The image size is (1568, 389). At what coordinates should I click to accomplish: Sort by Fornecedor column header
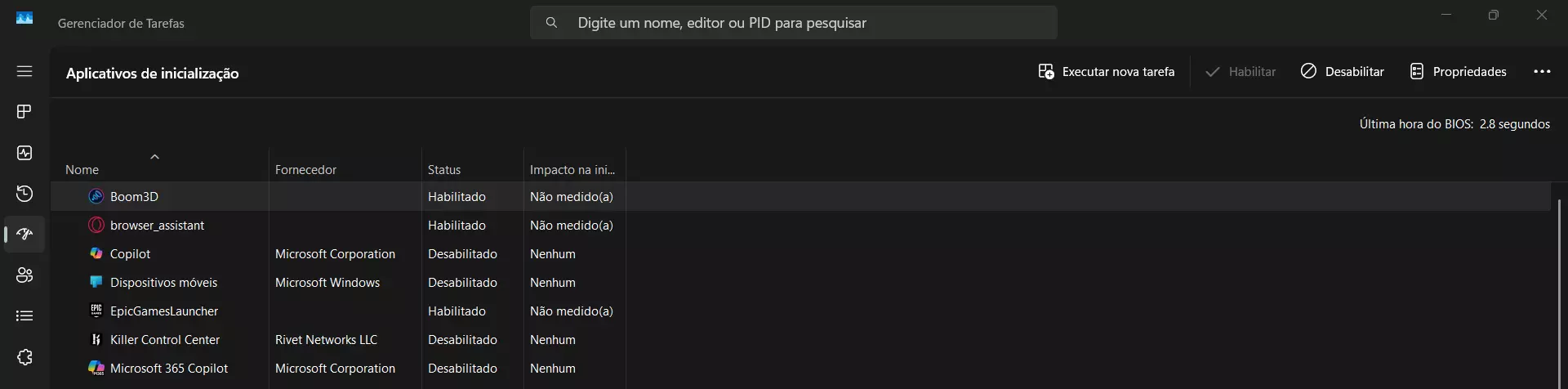click(306, 169)
